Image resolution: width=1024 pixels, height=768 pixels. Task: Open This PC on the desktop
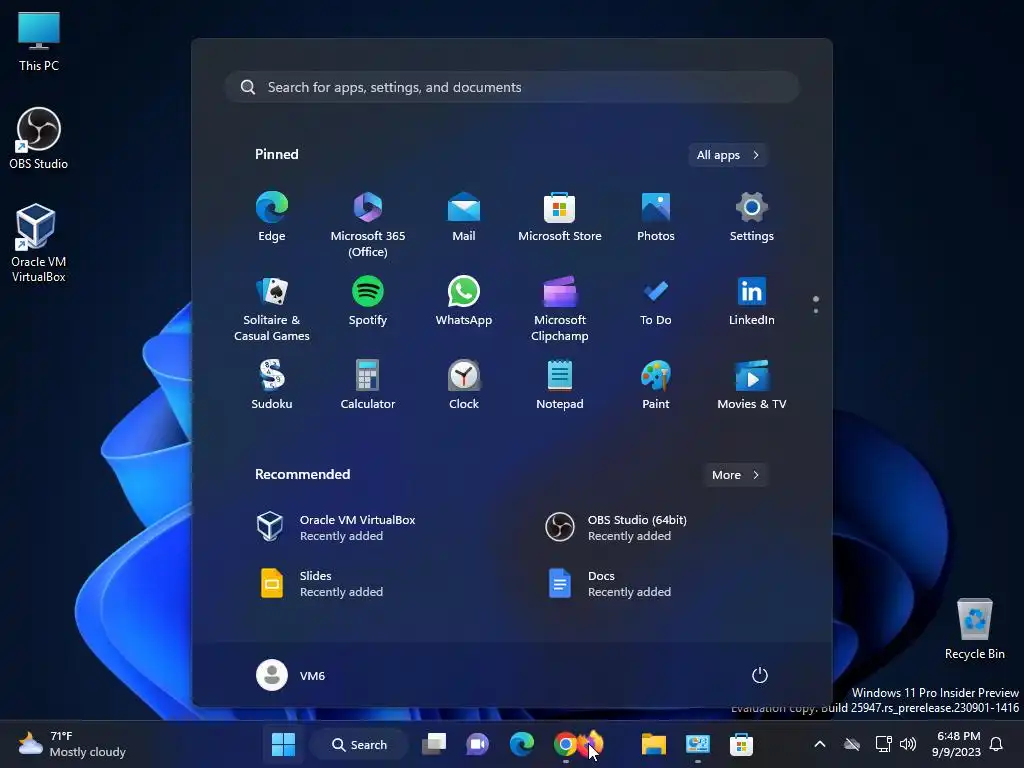click(39, 41)
